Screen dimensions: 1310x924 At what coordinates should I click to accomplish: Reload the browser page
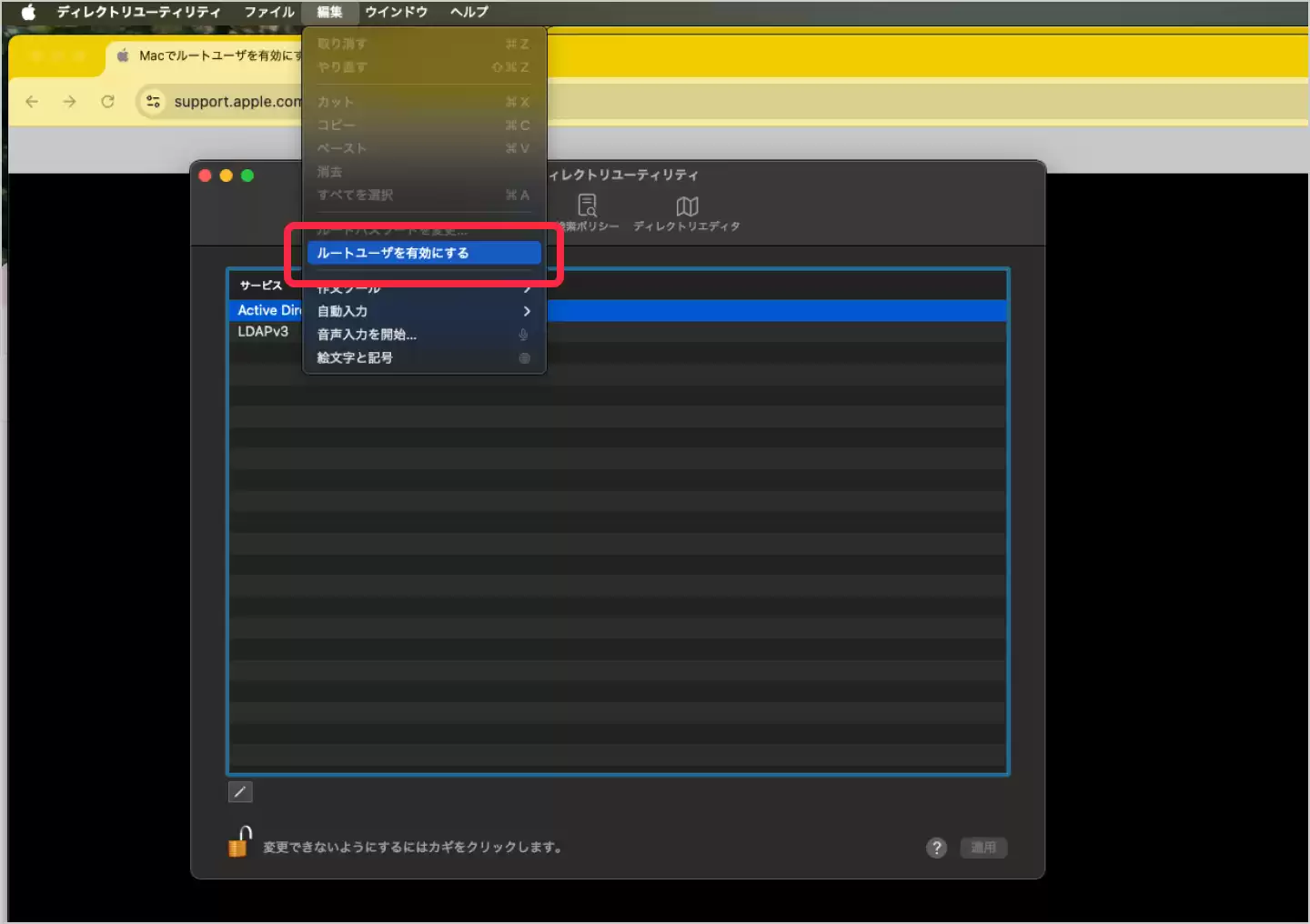(107, 102)
